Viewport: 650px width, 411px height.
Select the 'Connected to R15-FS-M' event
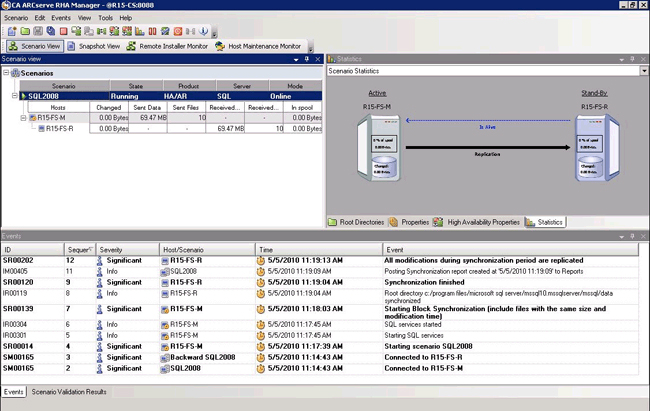tap(319, 368)
